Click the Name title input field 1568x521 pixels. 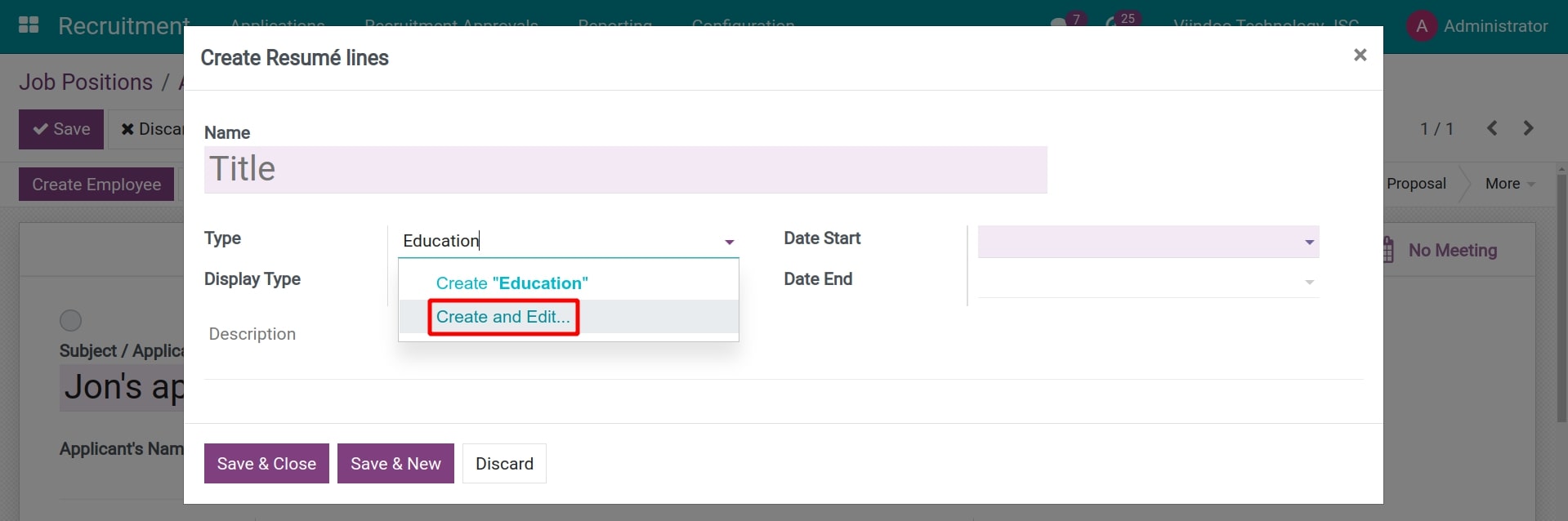(625, 170)
